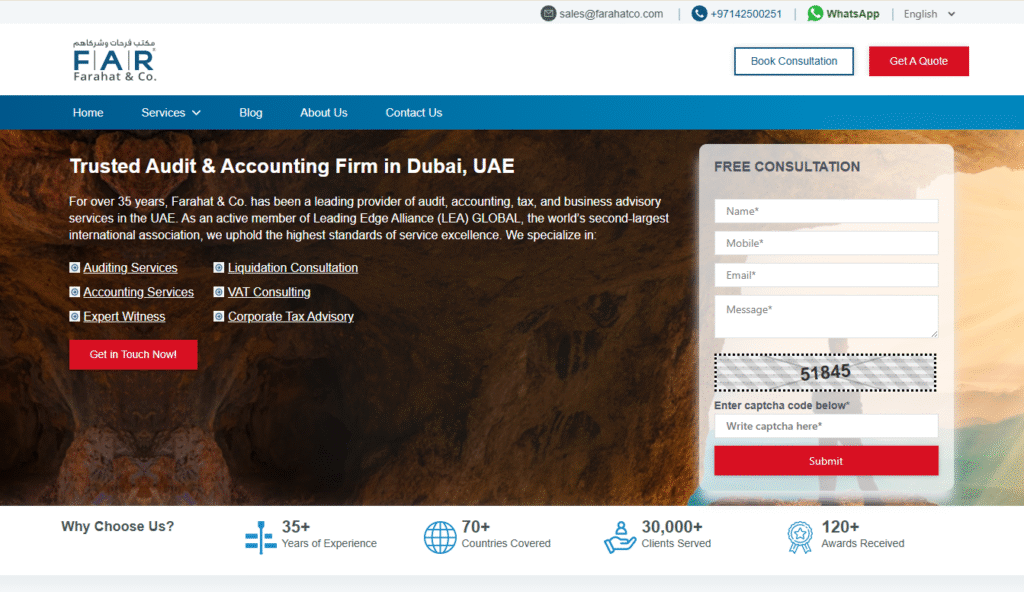This screenshot has height=592, width=1024.
Task: Click the bullet icon beside Expert Witness
Action: coord(74,316)
